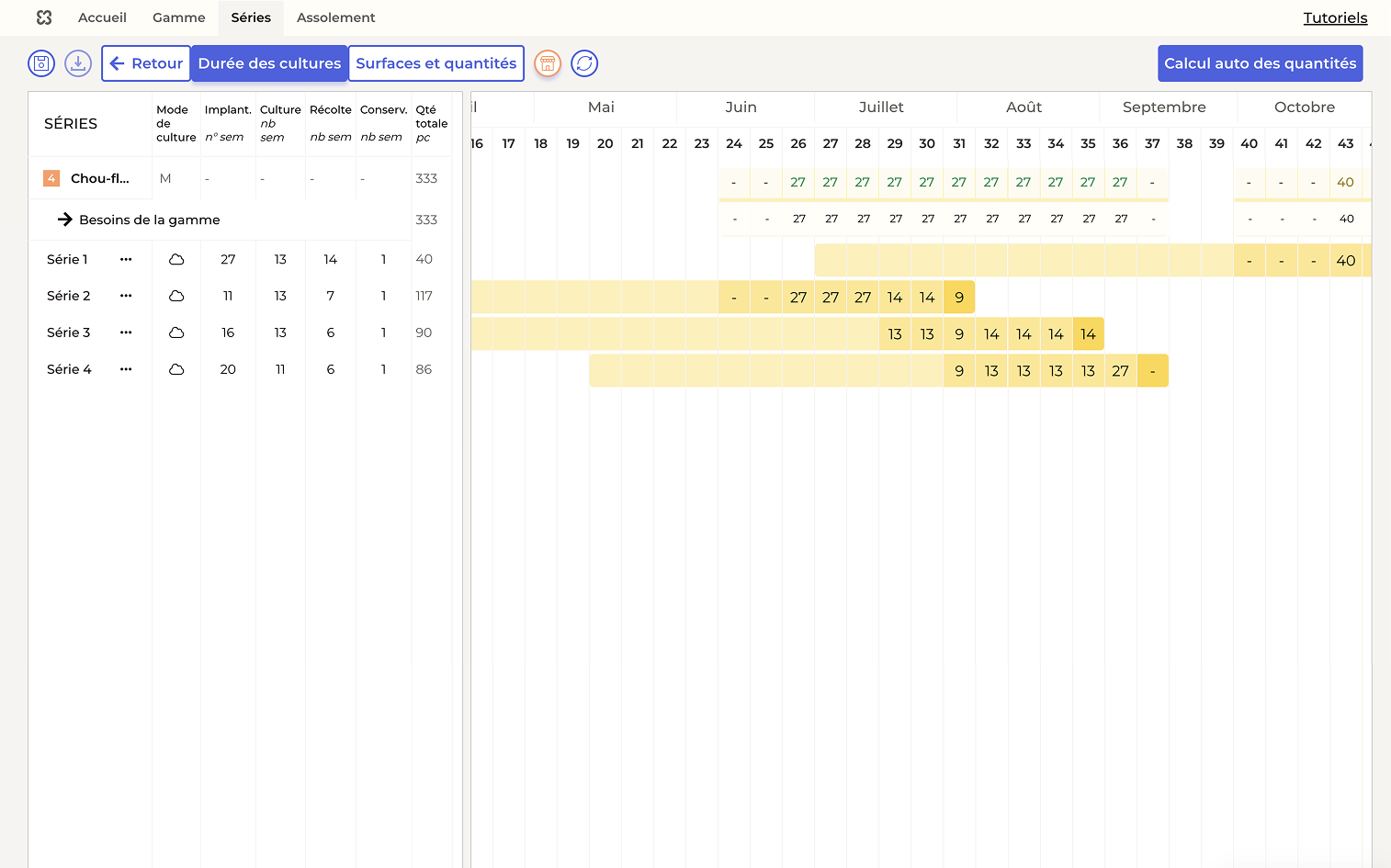
Task: Click Calcul auto des quantités button
Action: pyautogui.click(x=1260, y=63)
